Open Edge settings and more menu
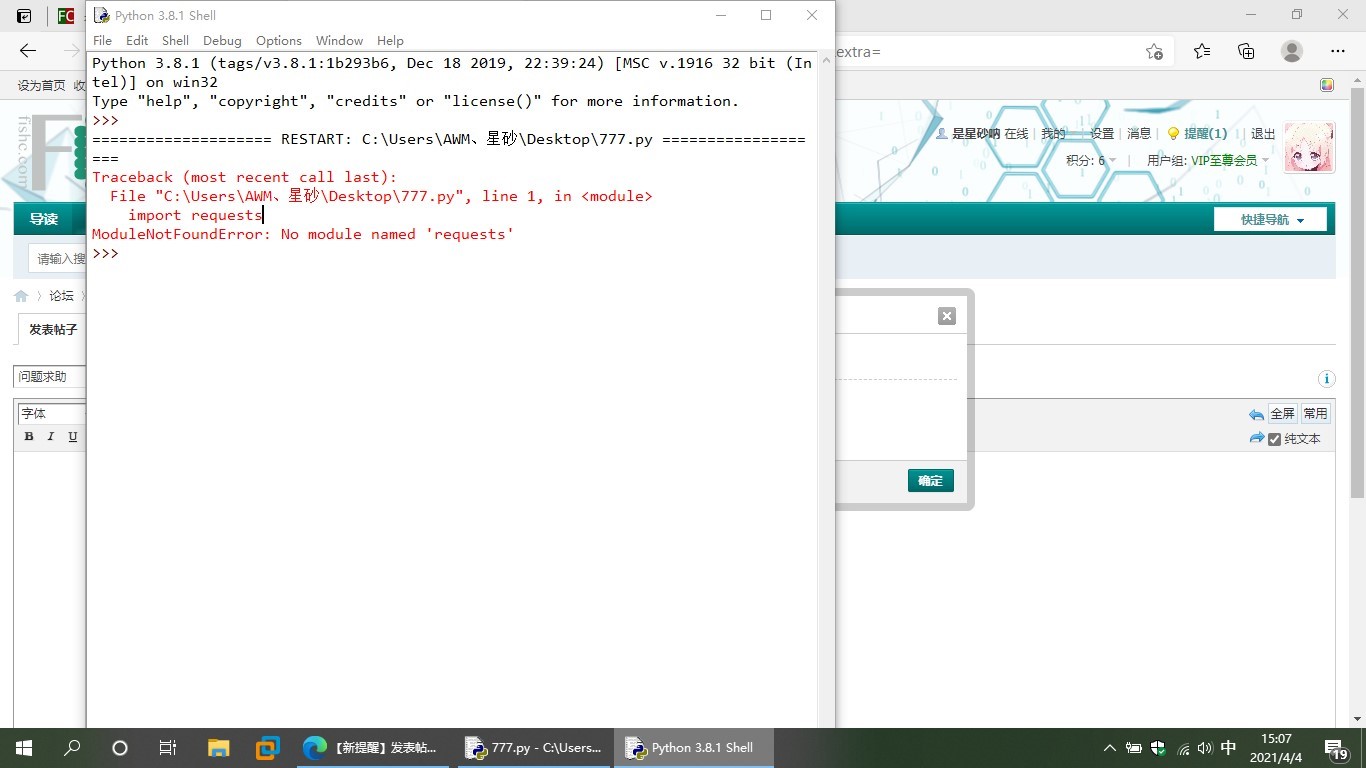Screen dimensions: 1366x768 point(1338,51)
